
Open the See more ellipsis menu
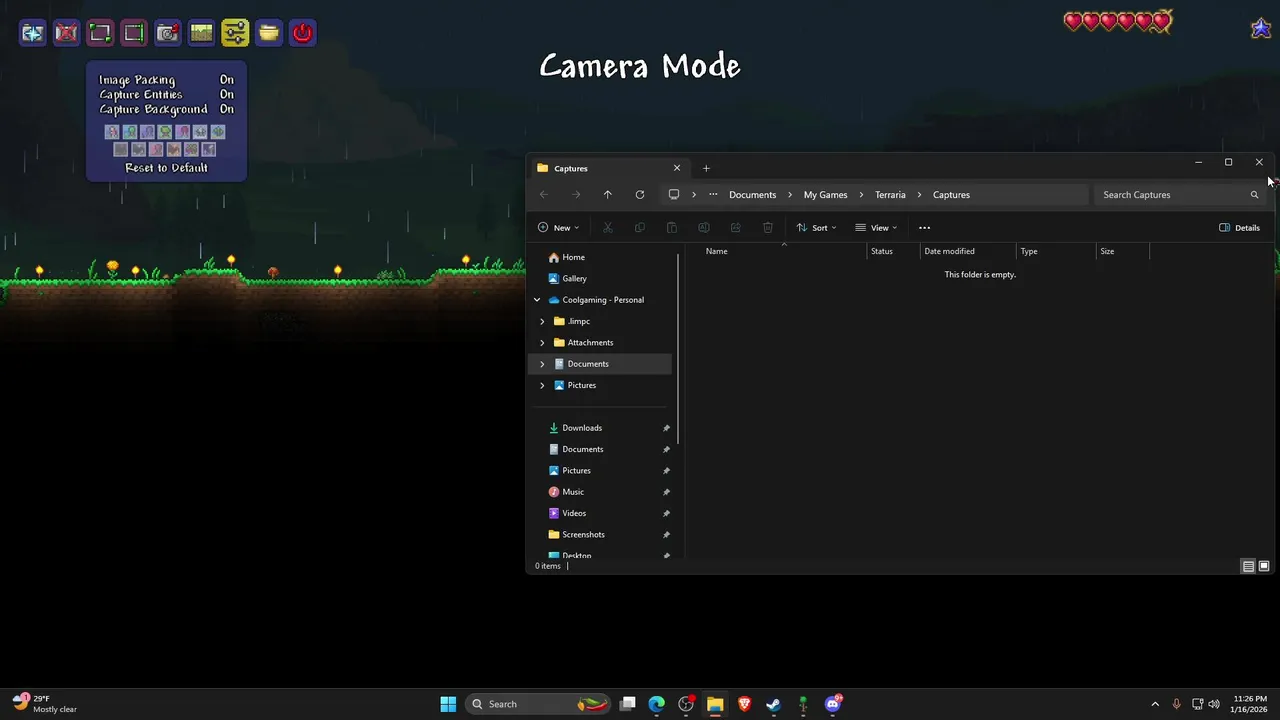coord(924,227)
